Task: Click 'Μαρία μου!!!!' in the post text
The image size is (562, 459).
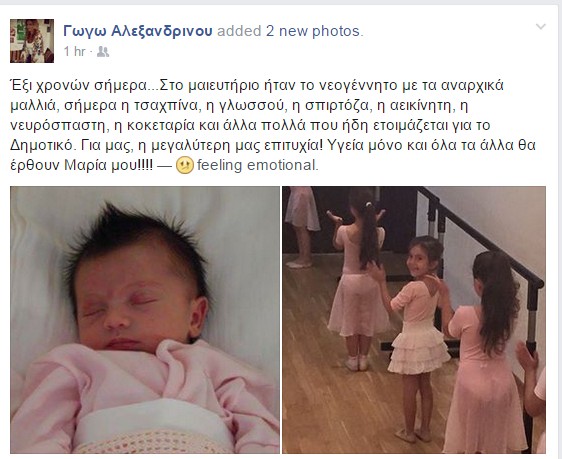Action: point(108,165)
